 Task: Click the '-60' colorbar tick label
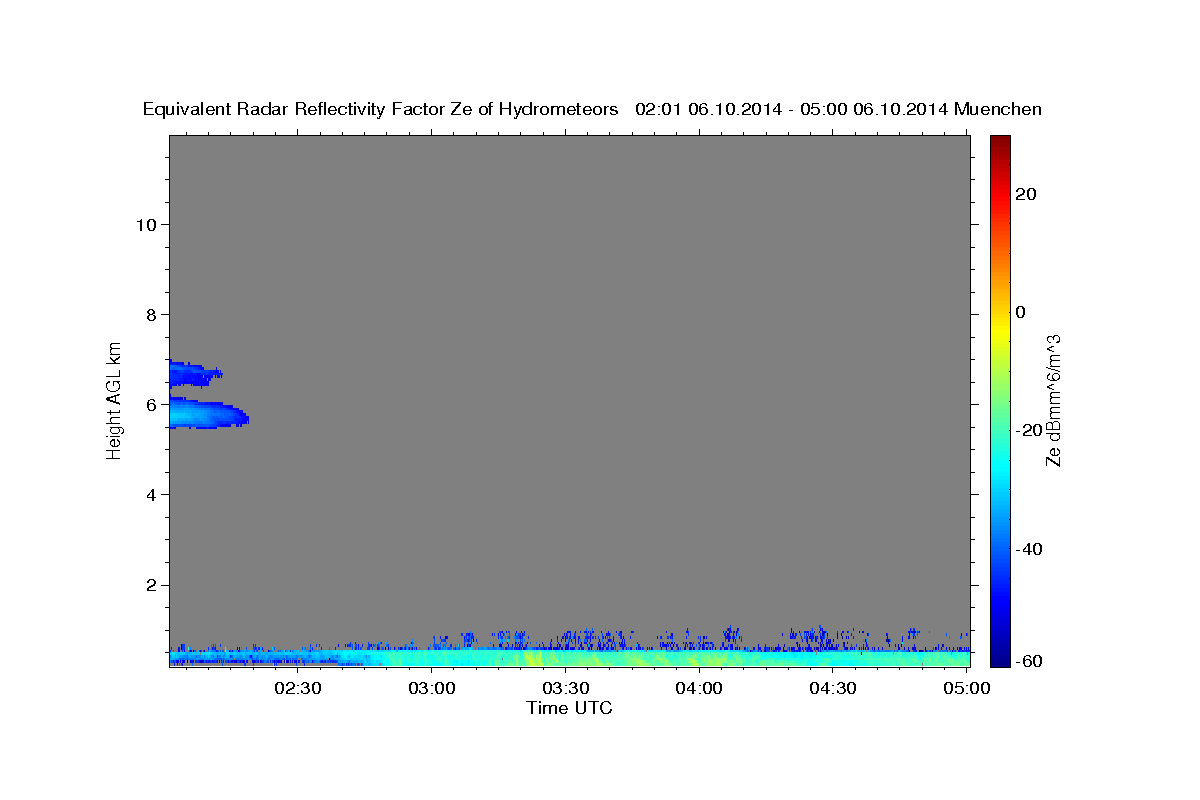[1028, 661]
